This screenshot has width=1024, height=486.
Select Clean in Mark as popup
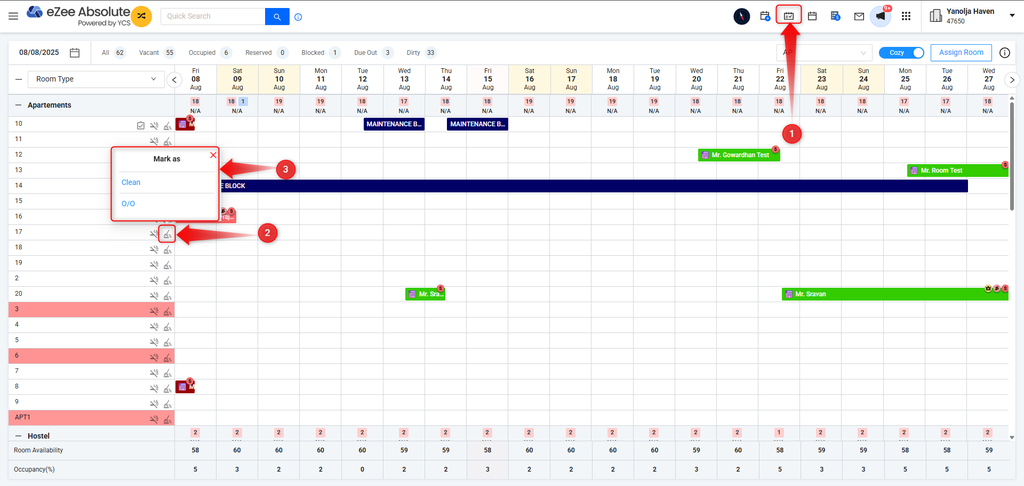[131, 183]
